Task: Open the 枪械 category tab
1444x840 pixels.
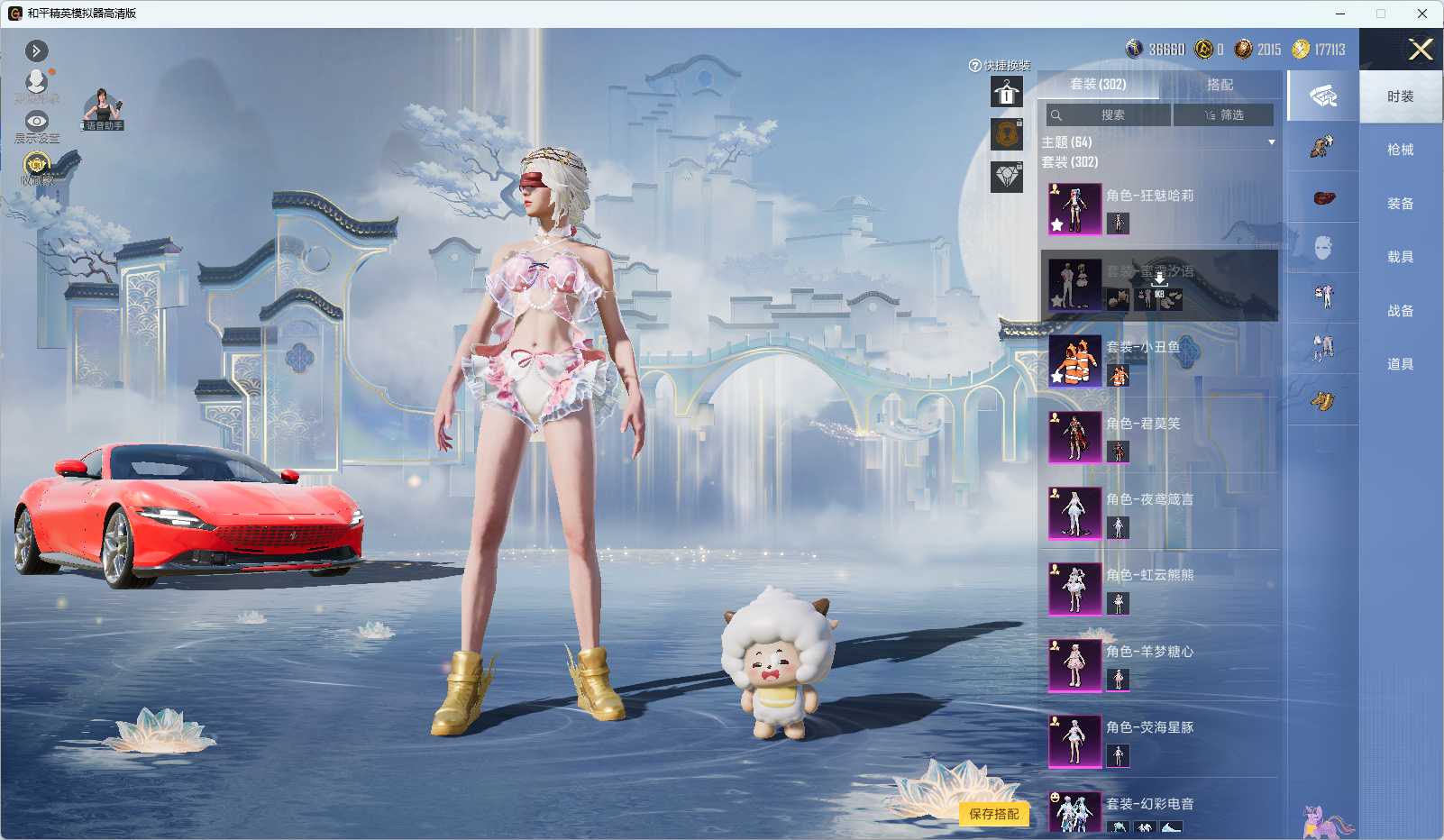Action: (1400, 150)
